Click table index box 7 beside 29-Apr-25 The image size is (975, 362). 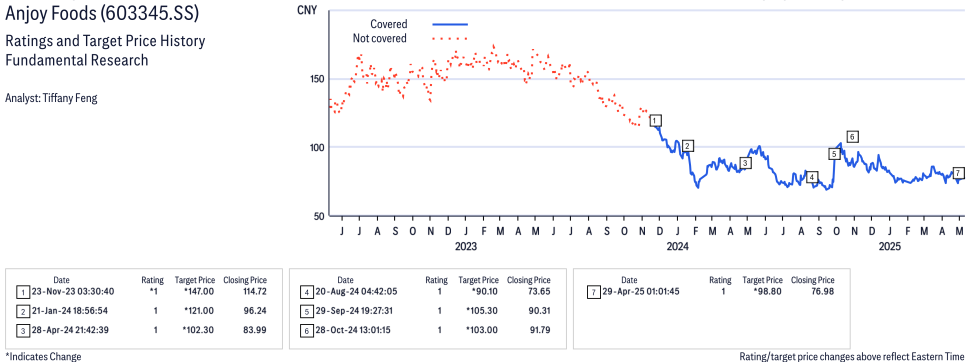click(x=592, y=292)
